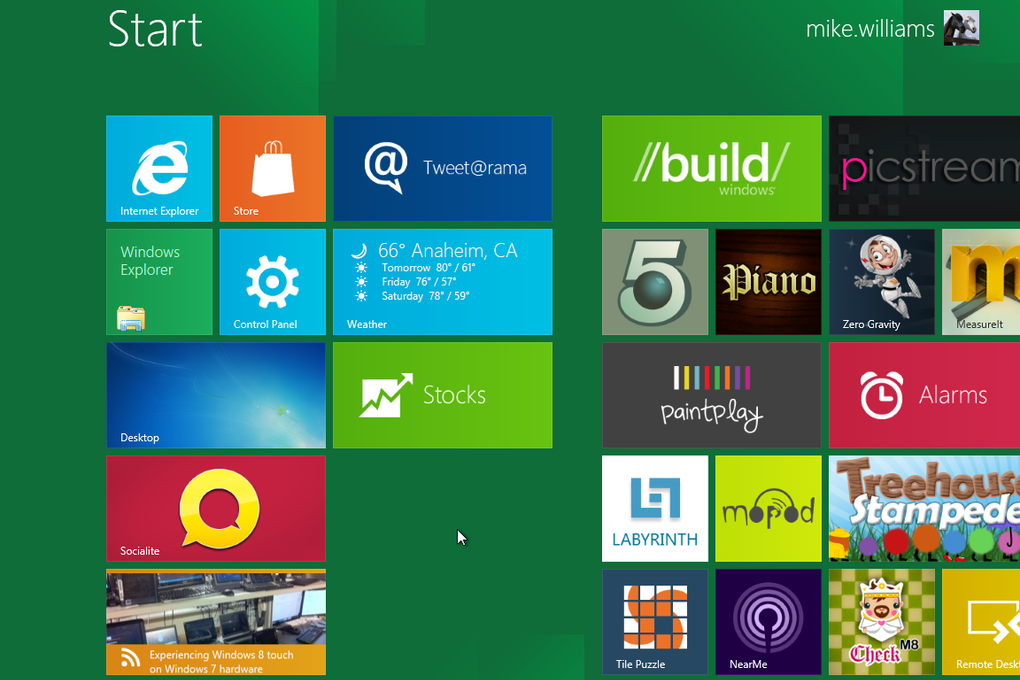Viewport: 1020px width, 680px height.
Task: Click the mike.williams user name
Action: tap(870, 29)
